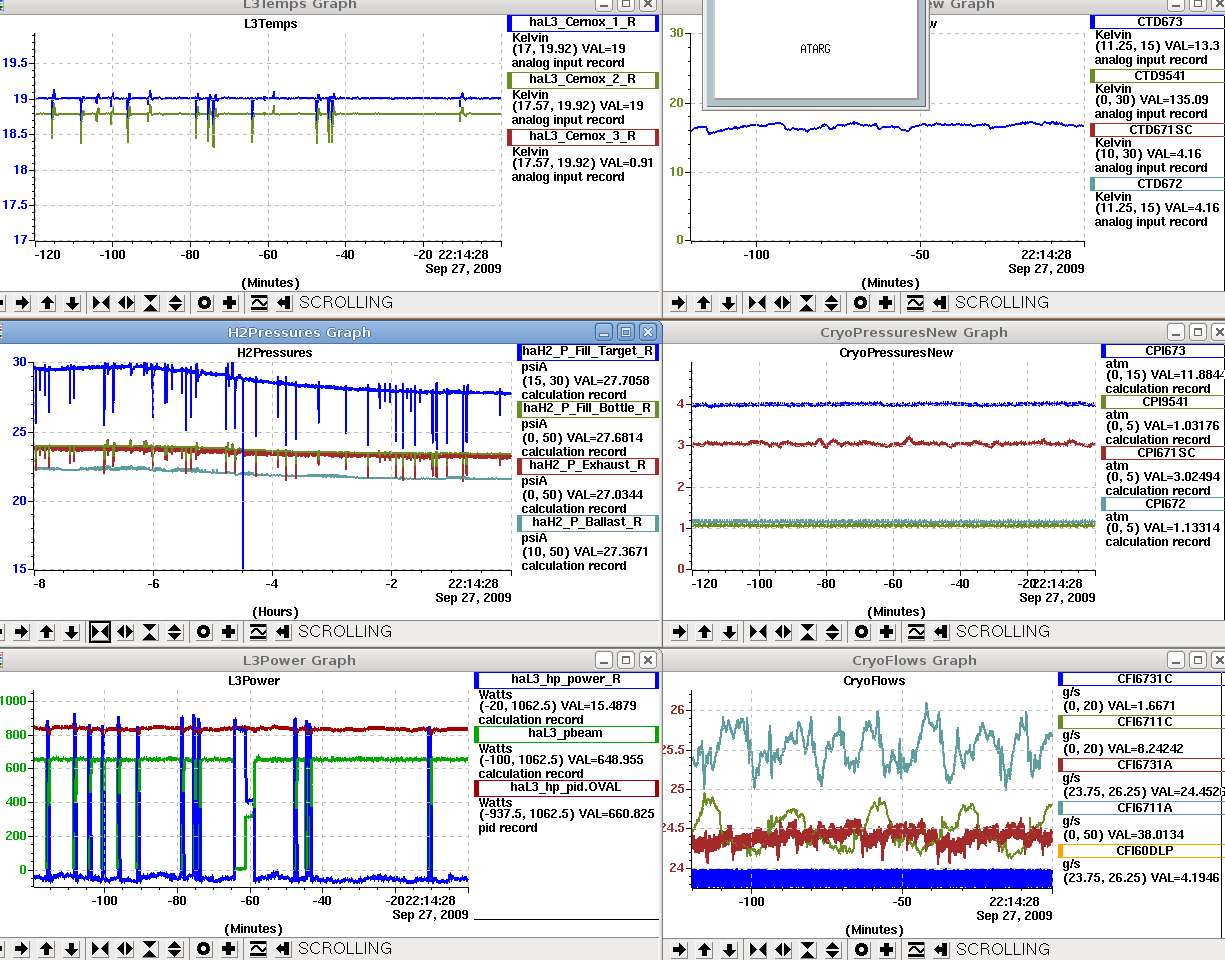The image size is (1225, 960).
Task: Select the haH2_P_Exhaust_R legend entry
Action: 589,466
